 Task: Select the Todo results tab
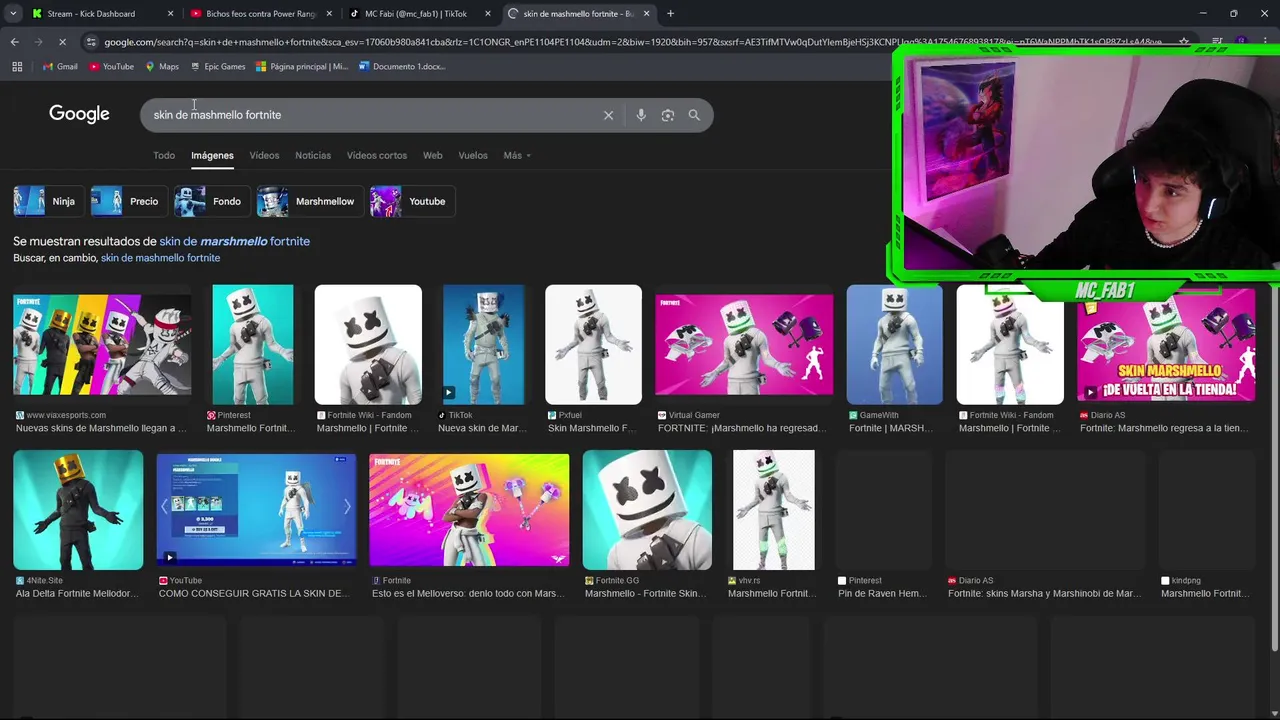(164, 156)
